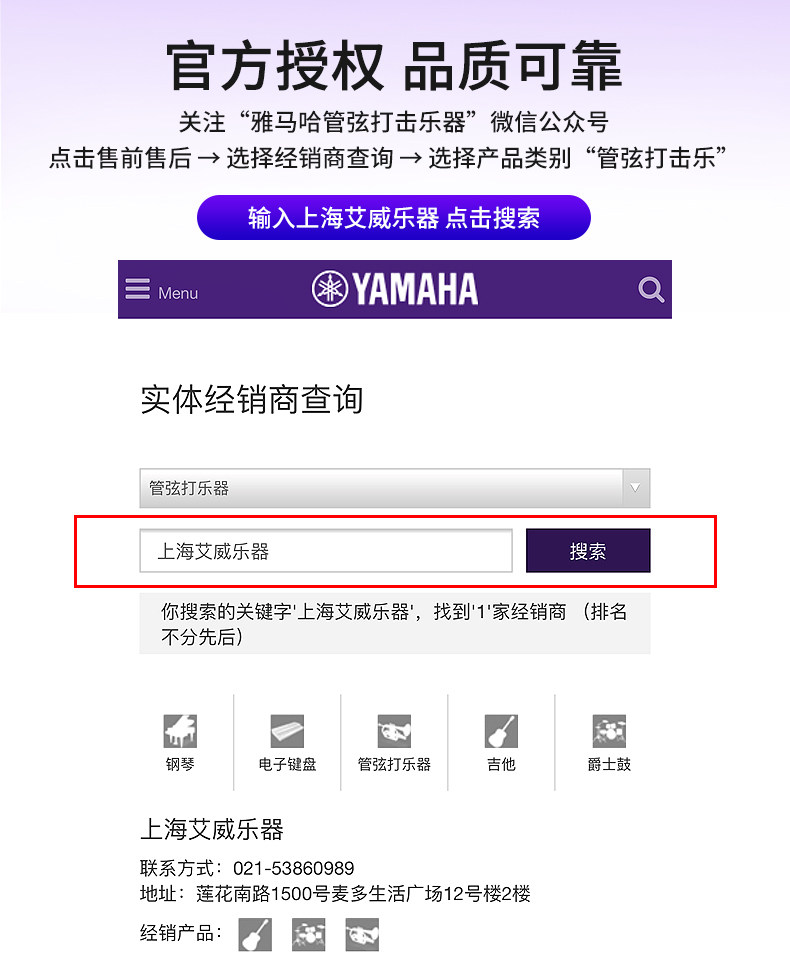Click the YAMAHA wordmark in header
Screen dimensions: 790x975
[x=416, y=289]
